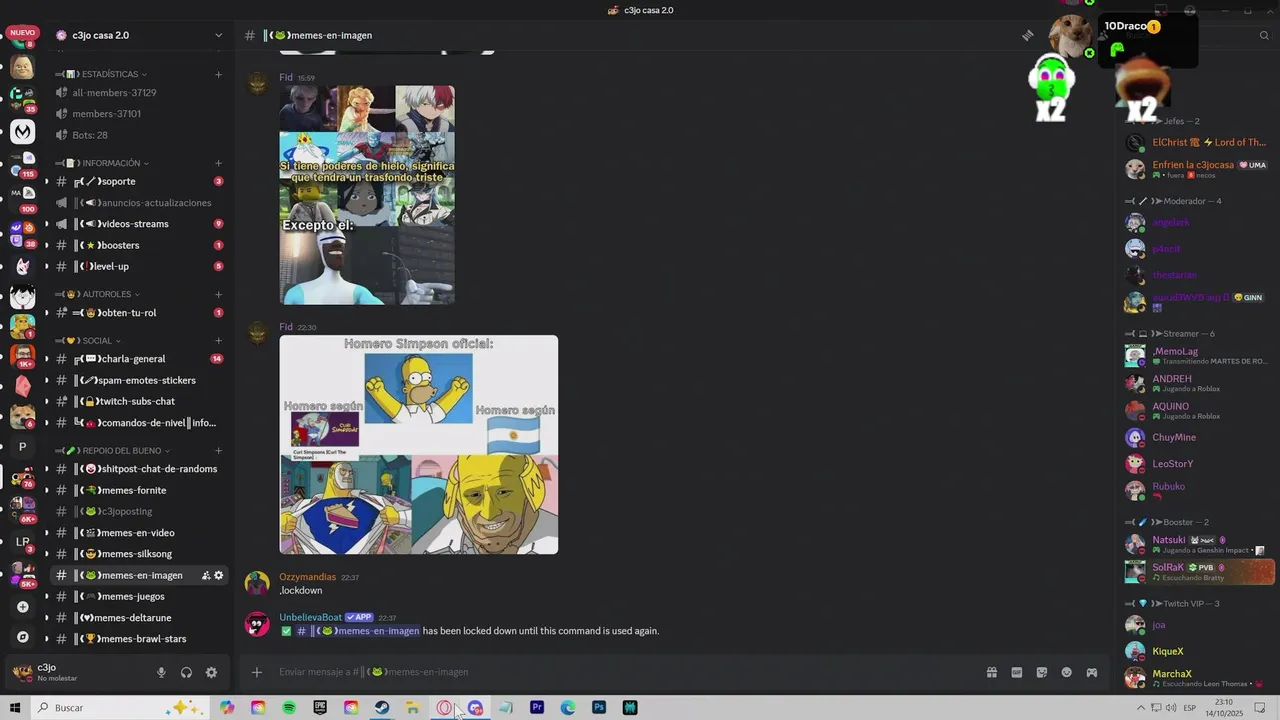Screen dimensions: 1280x720
Task: Open the twitch-subs-chat channel
Action: [x=139, y=401]
